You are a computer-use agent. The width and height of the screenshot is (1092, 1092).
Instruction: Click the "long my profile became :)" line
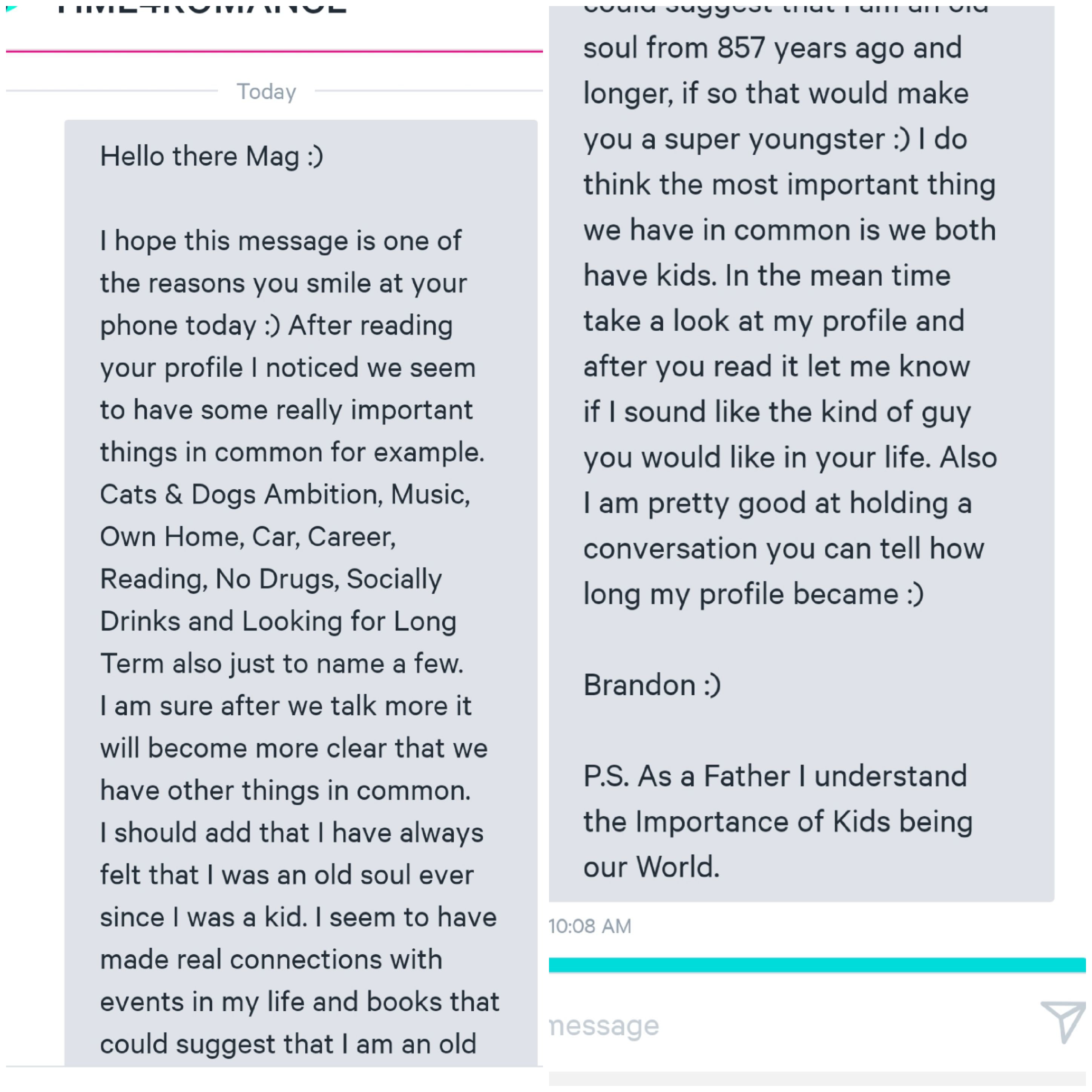pyautogui.click(x=753, y=594)
